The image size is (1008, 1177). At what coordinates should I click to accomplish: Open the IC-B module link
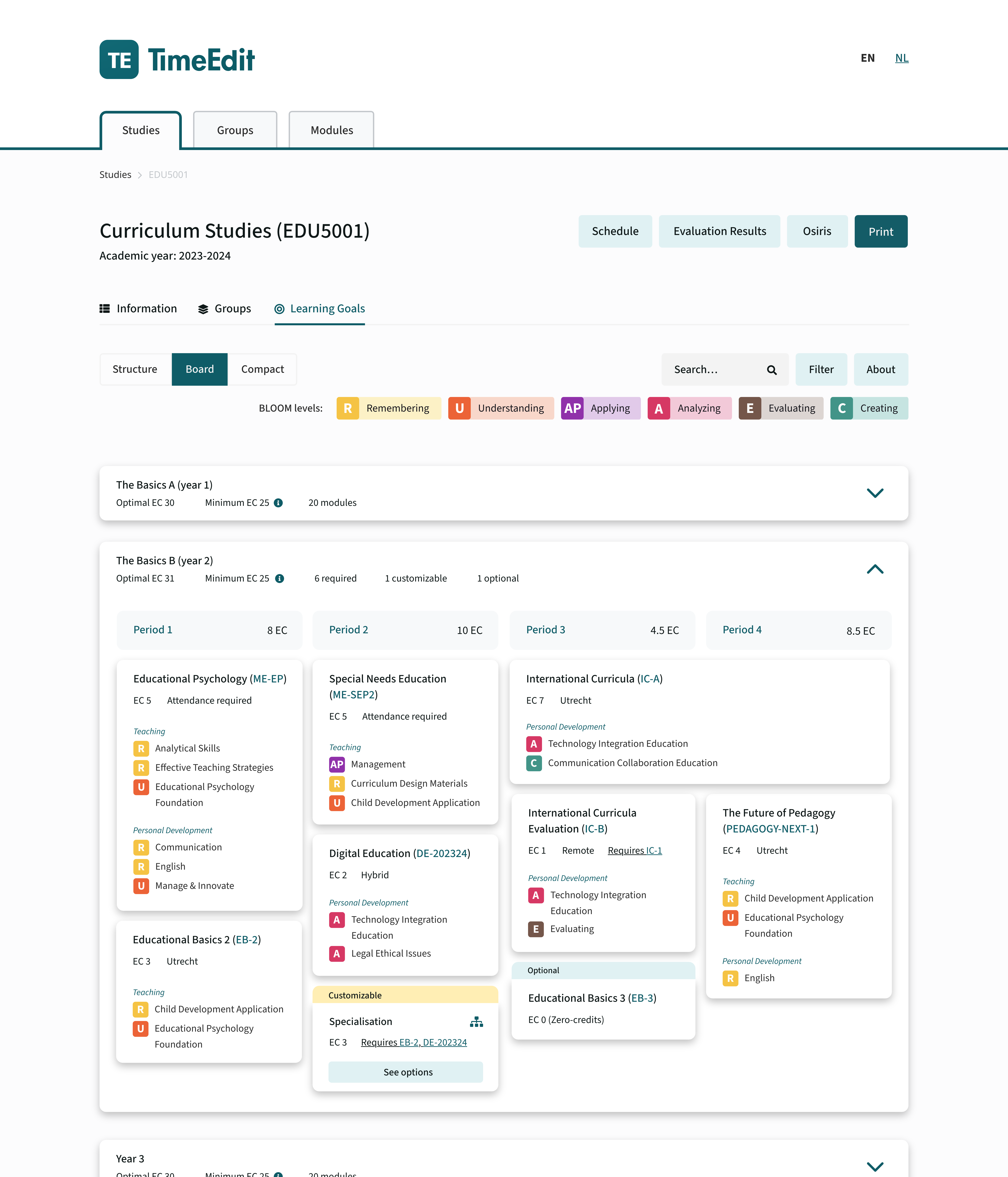(595, 829)
